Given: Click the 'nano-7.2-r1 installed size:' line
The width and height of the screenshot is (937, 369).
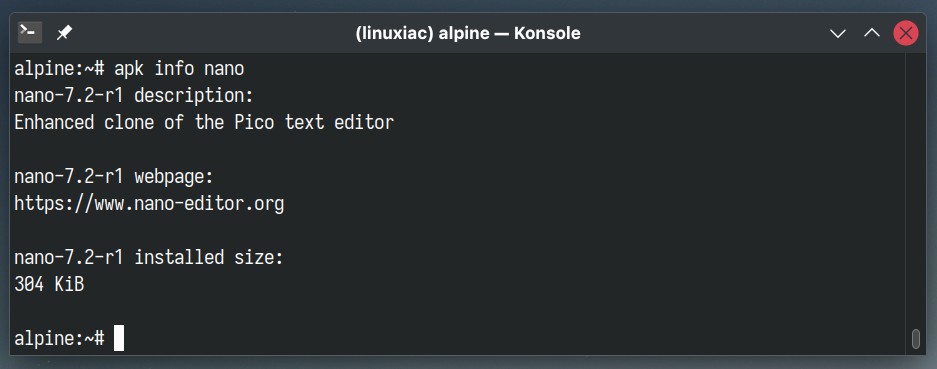Looking at the screenshot, I should coord(149,258).
